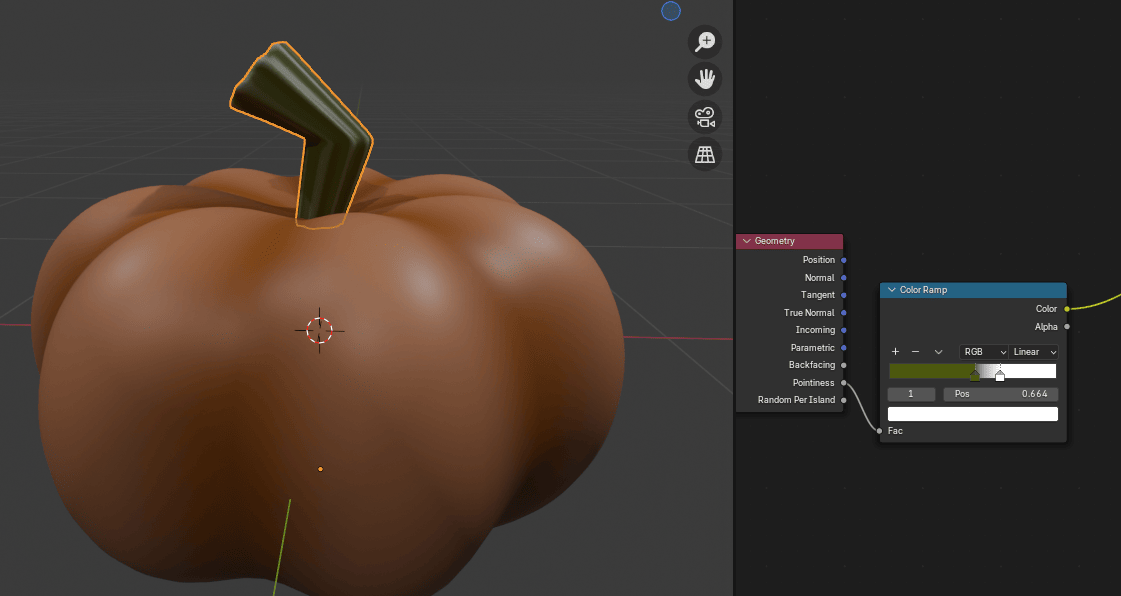Toggle the camera view icon

[706, 117]
